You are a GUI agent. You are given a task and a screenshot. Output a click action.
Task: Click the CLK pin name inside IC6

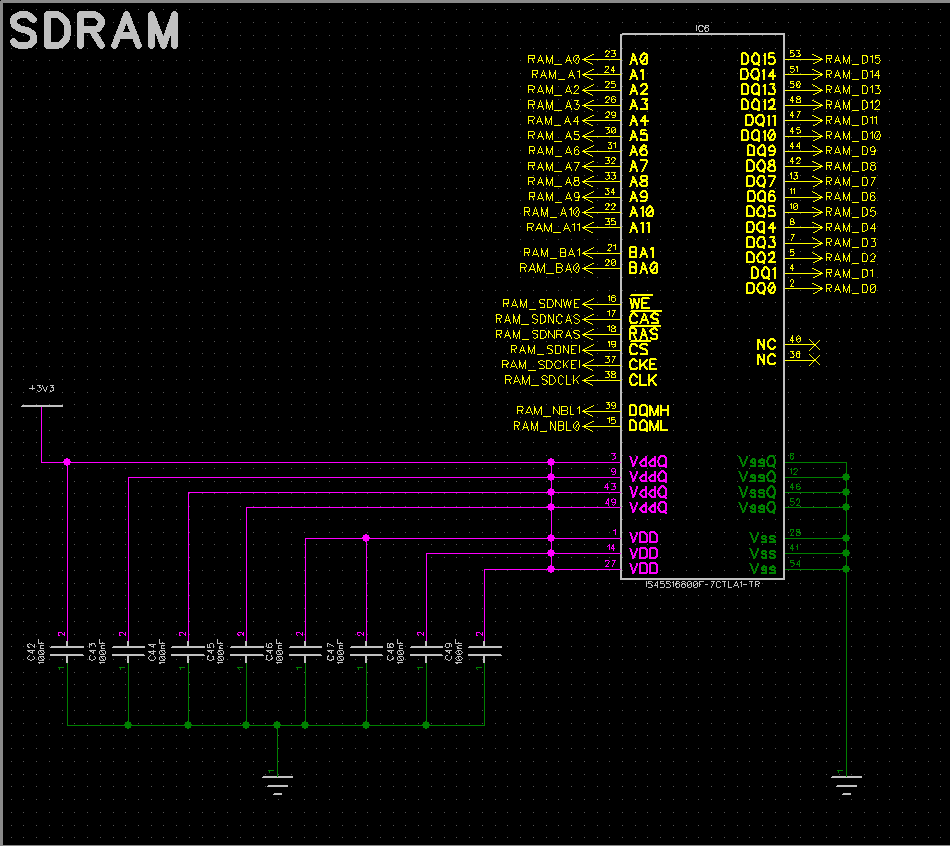[643, 381]
